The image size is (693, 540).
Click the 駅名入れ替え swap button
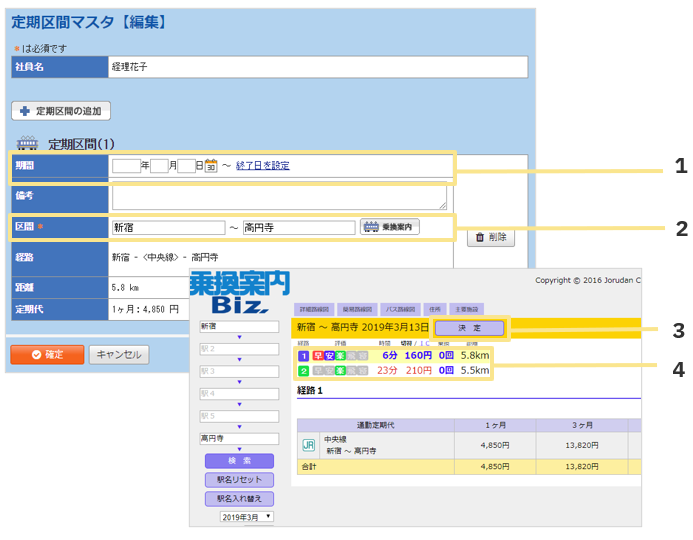click(239, 497)
